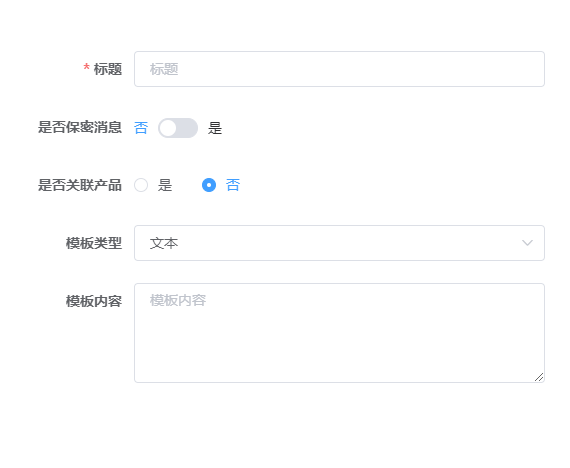Click the 是 label next to the empty radio
This screenshot has height=468, width=570.
click(x=165, y=185)
